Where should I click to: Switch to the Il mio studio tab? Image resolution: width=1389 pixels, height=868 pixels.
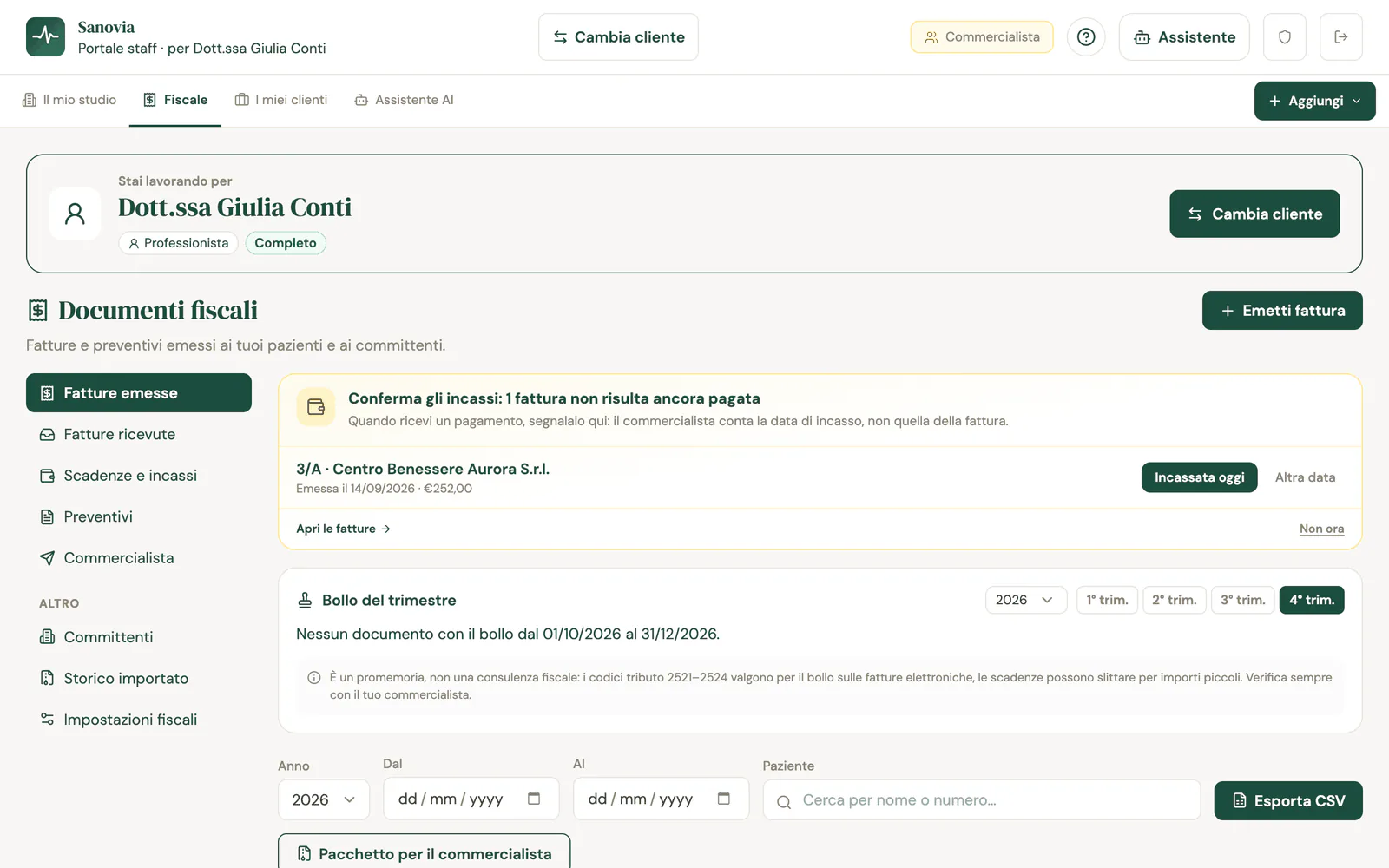[69, 100]
